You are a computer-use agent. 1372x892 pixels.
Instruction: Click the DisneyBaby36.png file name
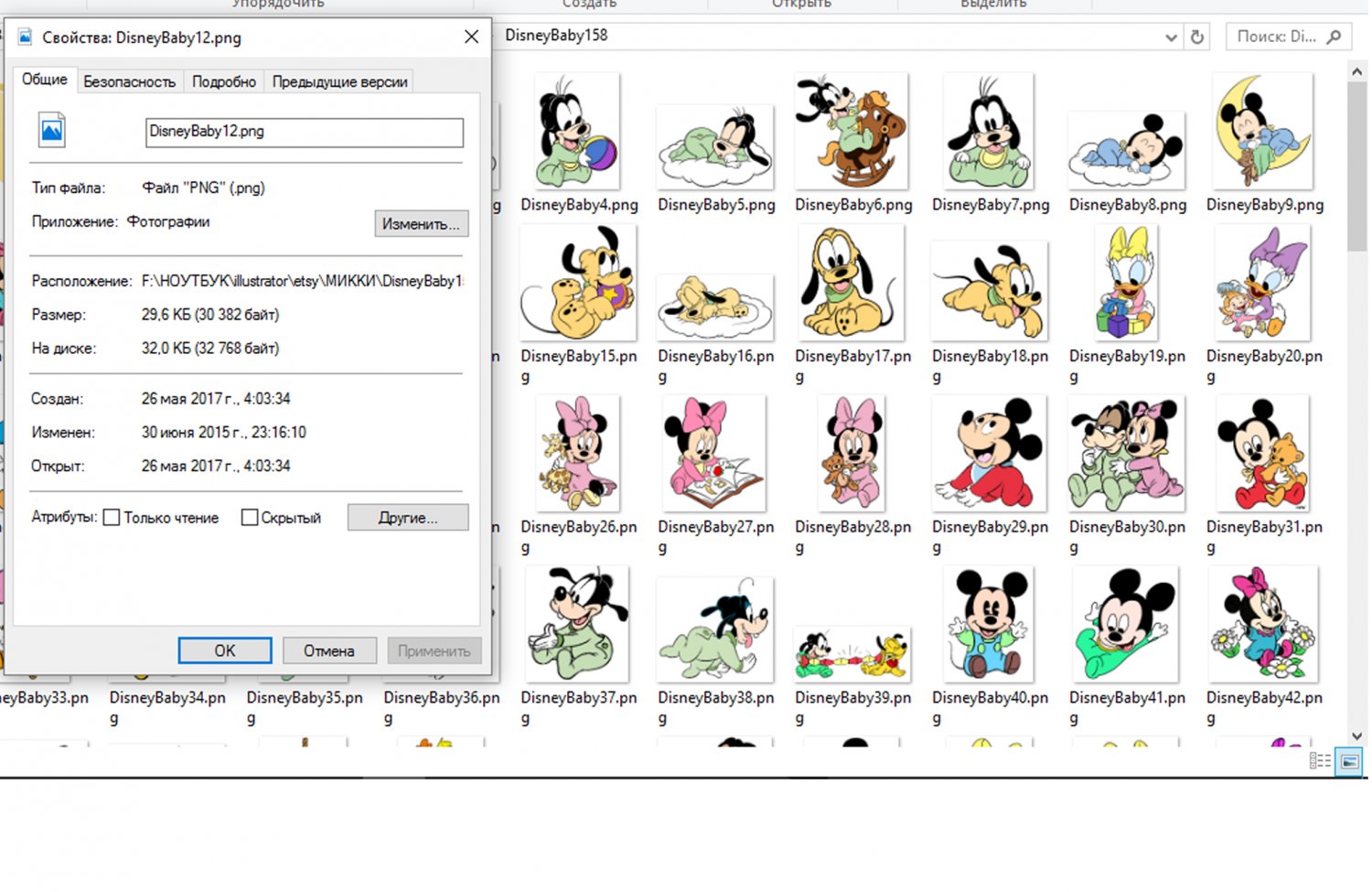tap(442, 708)
